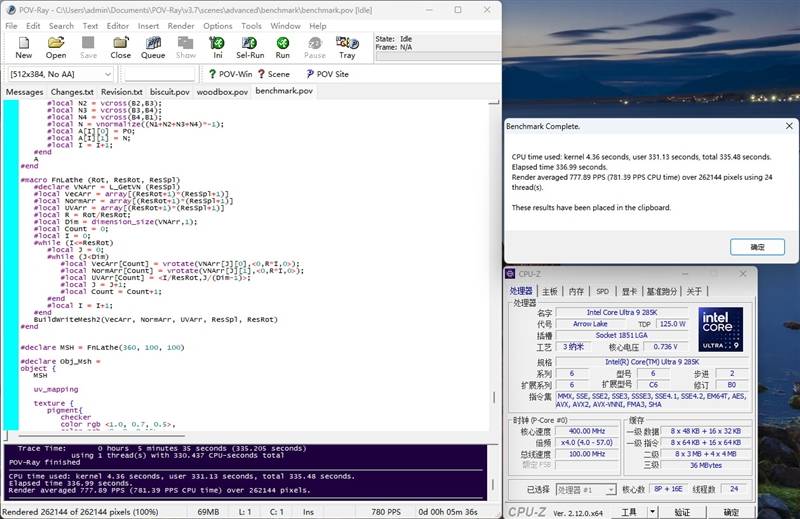Viewport: 800px width, 519px height.
Task: Click the Ini settings toolbar icon
Action: click(x=218, y=46)
